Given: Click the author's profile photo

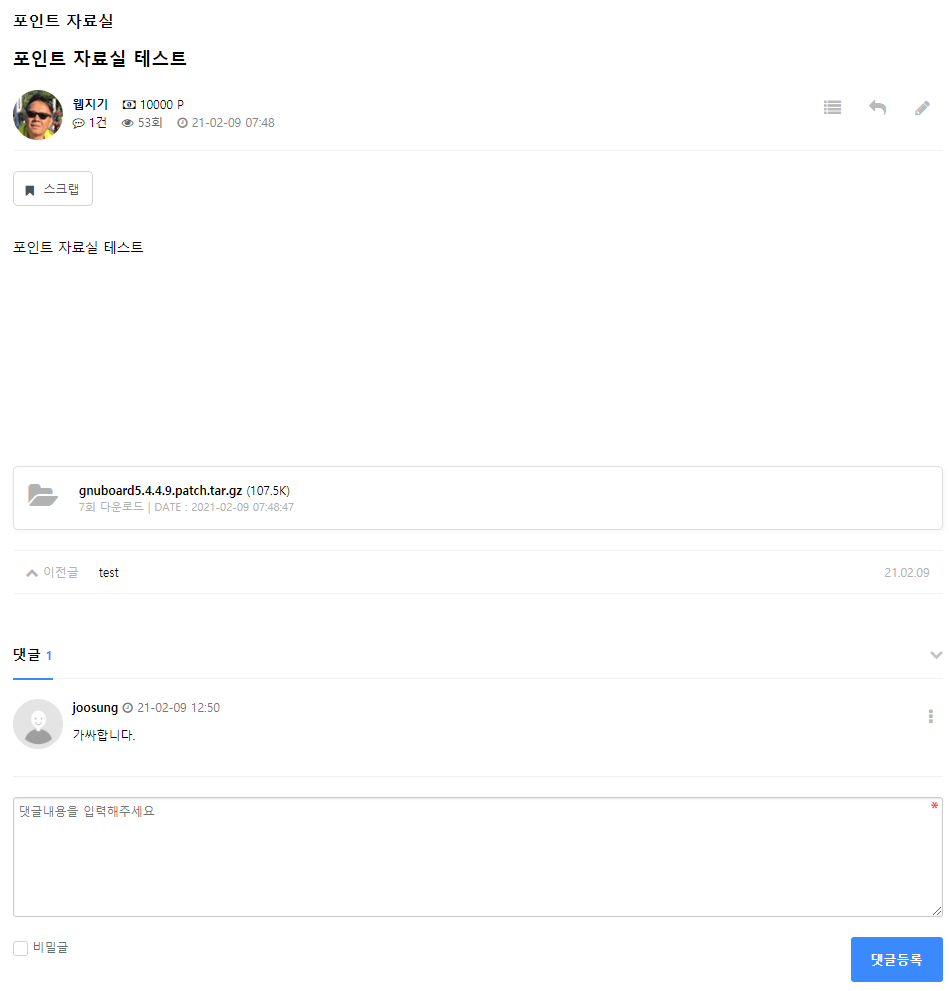Looking at the screenshot, I should click(x=38, y=115).
